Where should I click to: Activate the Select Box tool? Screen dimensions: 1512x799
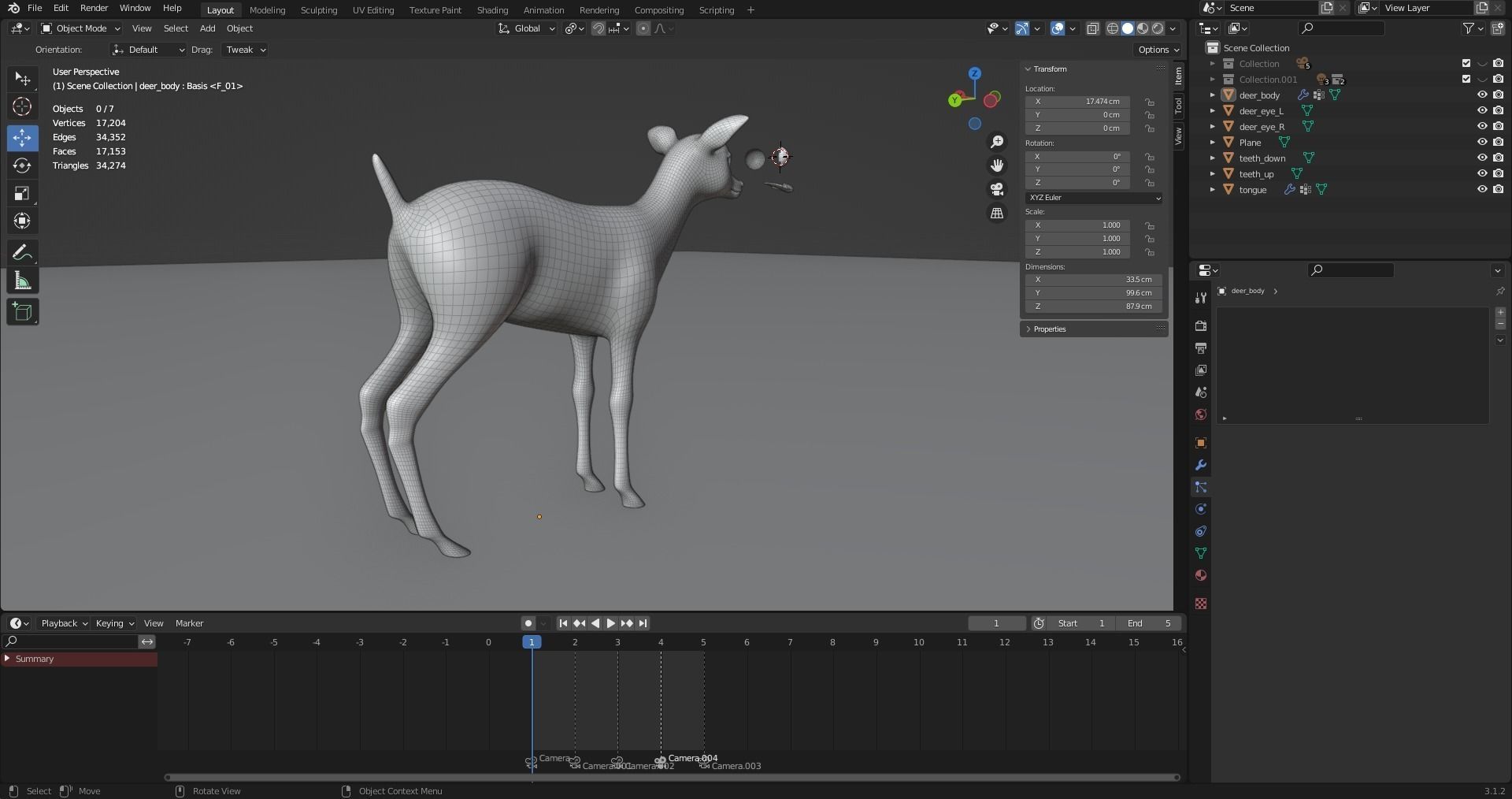pyautogui.click(x=22, y=79)
